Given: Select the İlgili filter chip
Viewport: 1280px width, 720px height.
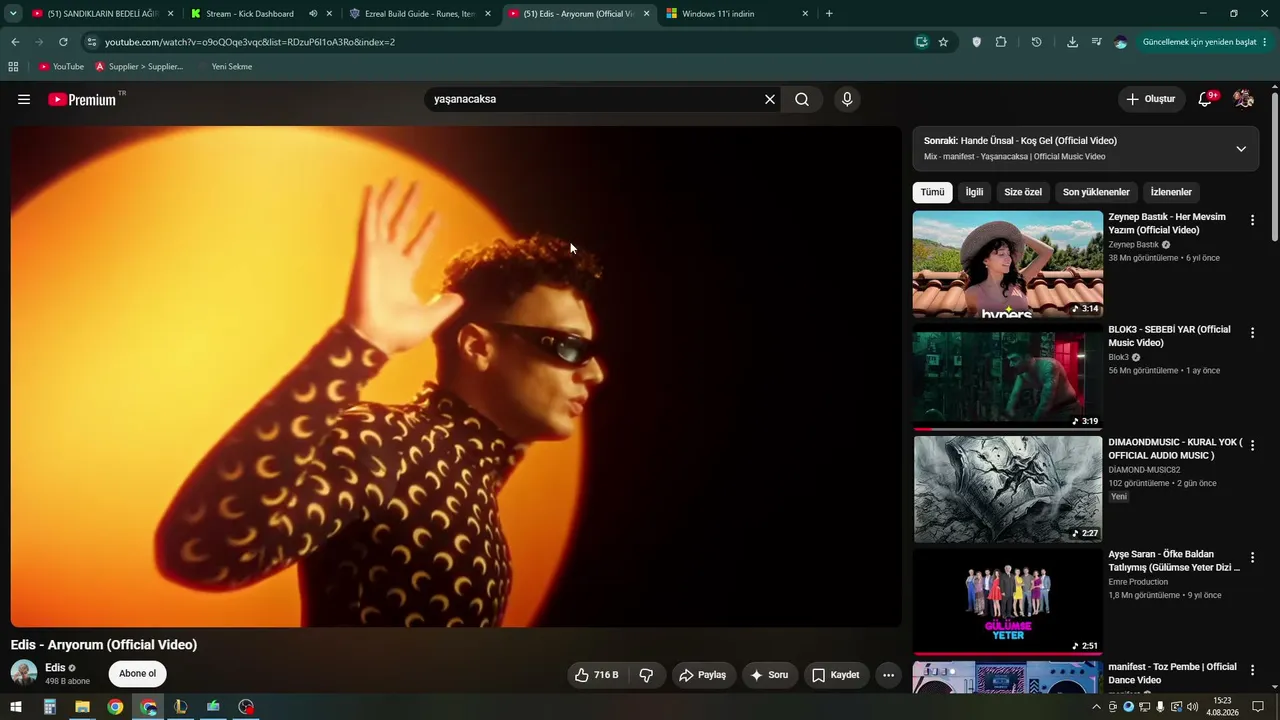Looking at the screenshot, I should pos(974,192).
